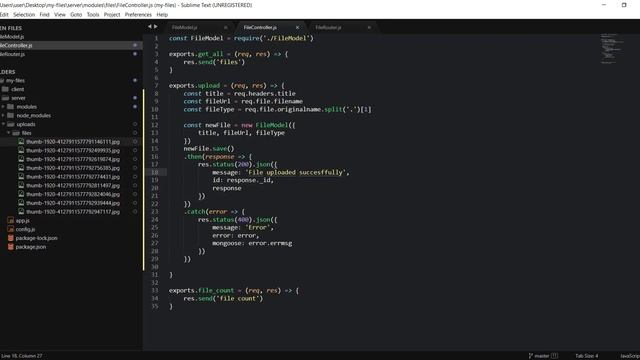Switch to the FileRouter.js tab

(x=328, y=27)
